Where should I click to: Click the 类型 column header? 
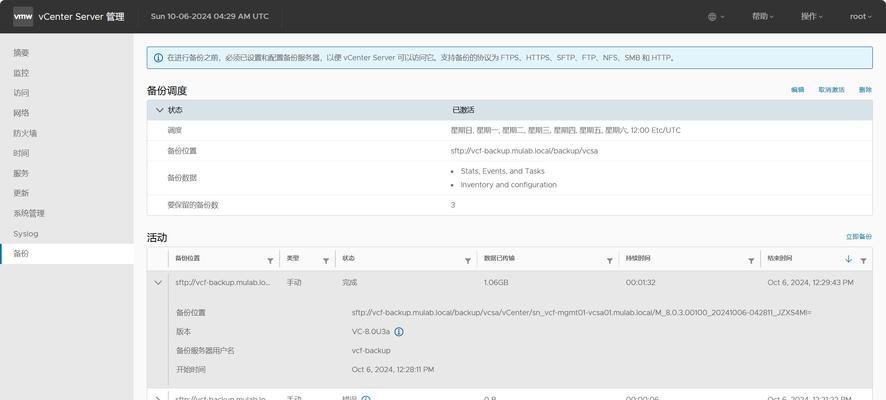(x=292, y=258)
